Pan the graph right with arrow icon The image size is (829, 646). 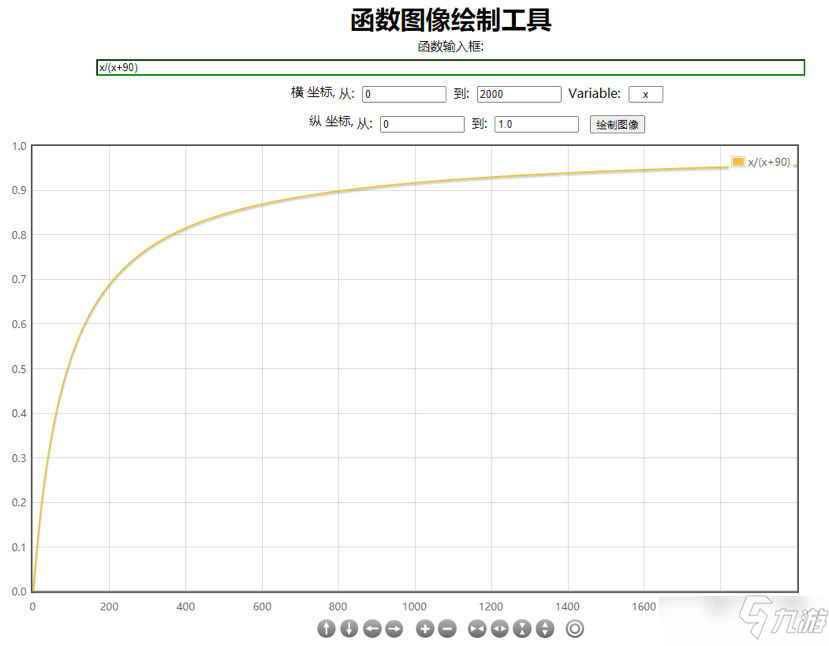coord(394,629)
